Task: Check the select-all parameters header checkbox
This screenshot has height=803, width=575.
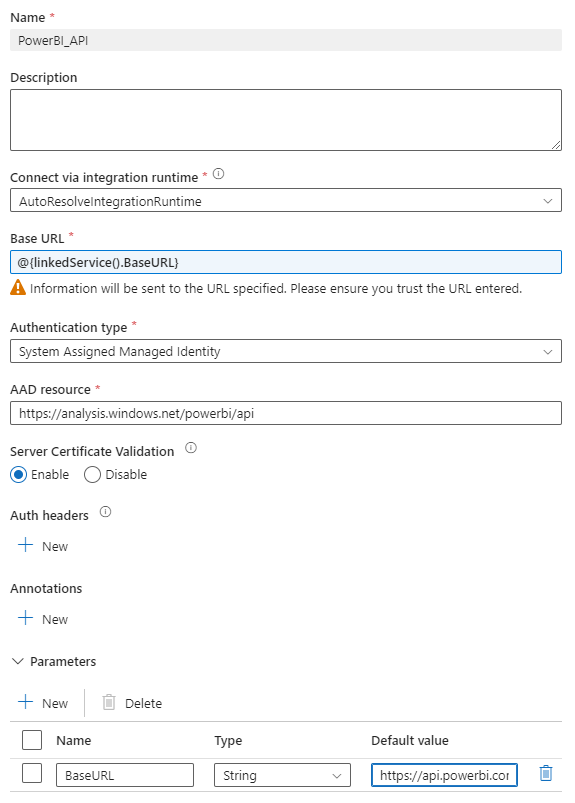Action: coord(32,740)
